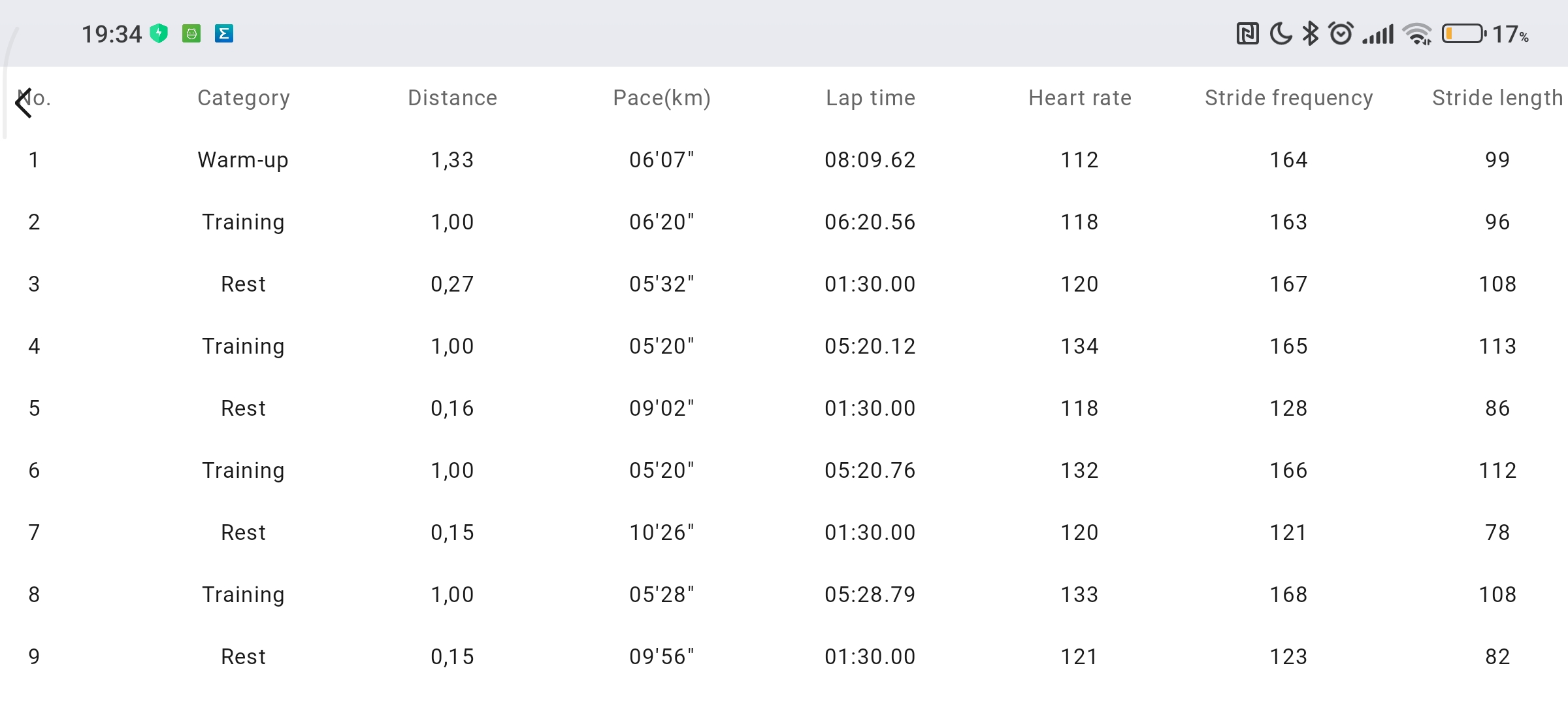The image size is (1568, 706).
Task: Select the Stride frequency column header
Action: pyautogui.click(x=1289, y=98)
